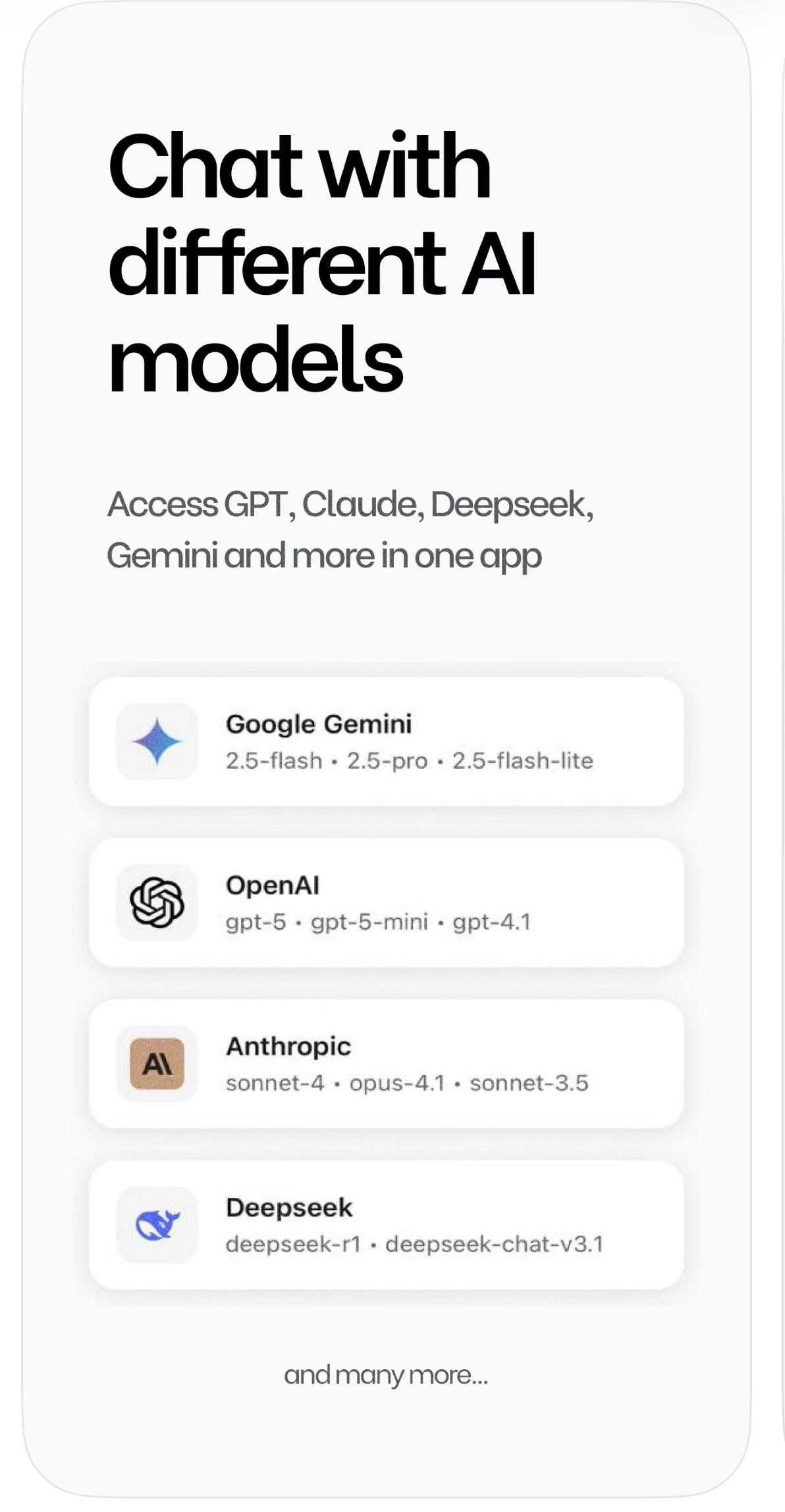Open the Deepseek provider card
Screen dimensions: 785x1512
[387, 1225]
